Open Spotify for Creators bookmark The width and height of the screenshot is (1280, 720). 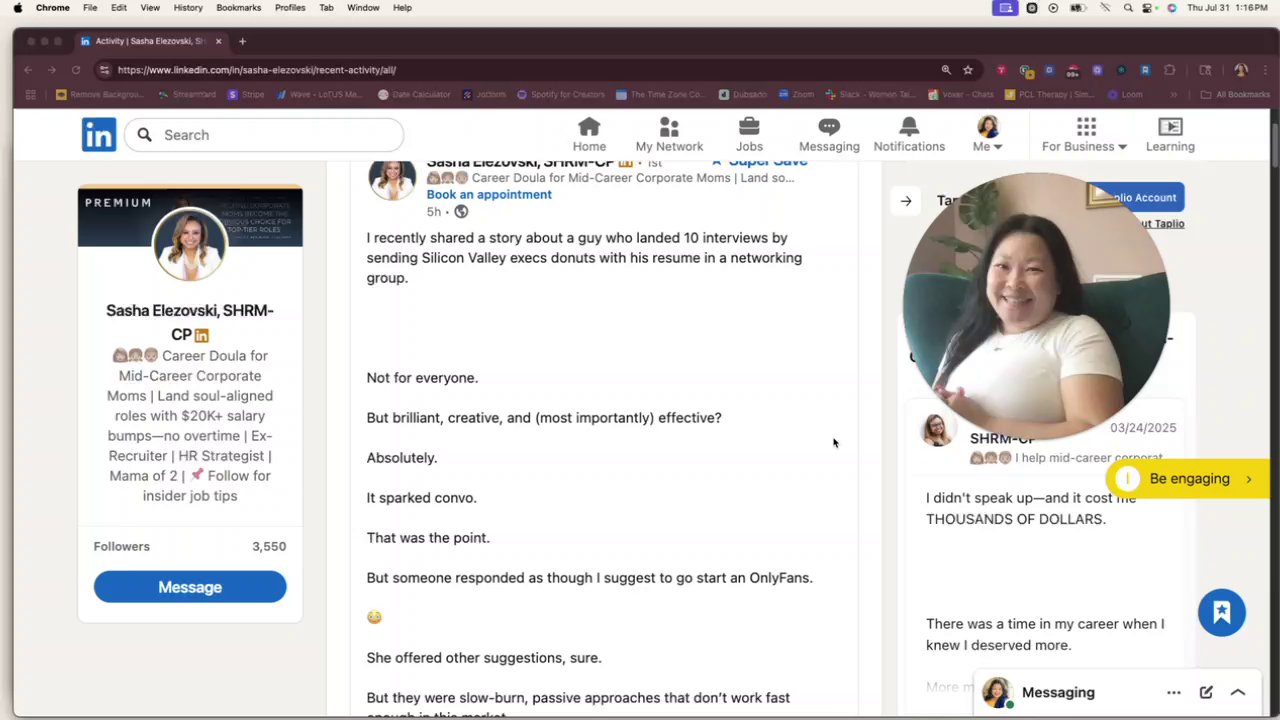pyautogui.click(x=561, y=95)
